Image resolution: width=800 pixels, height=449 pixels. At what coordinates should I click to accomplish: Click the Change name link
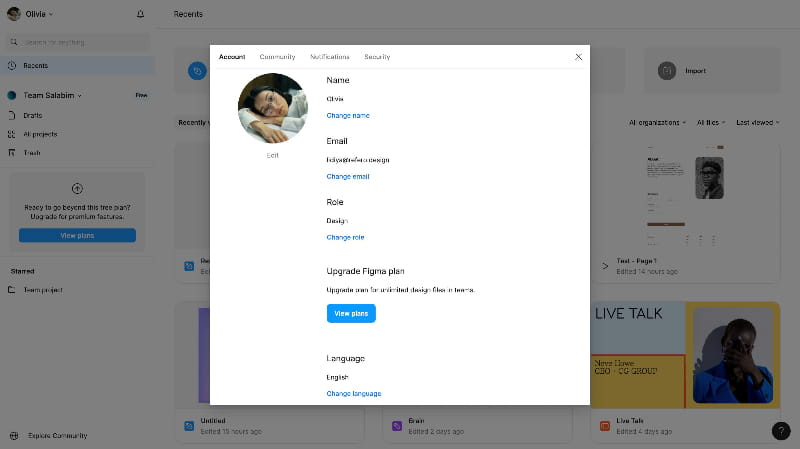[x=348, y=115]
